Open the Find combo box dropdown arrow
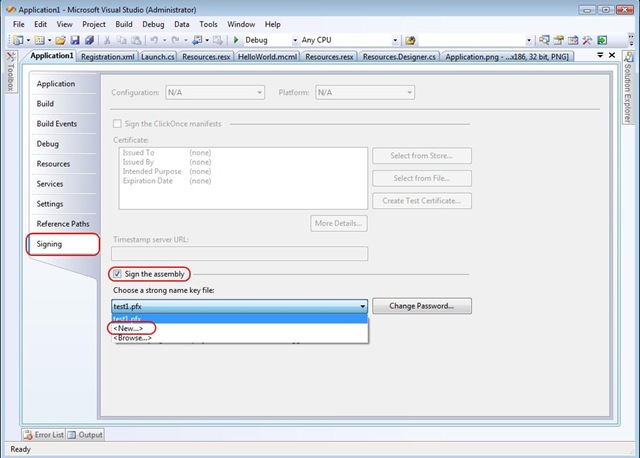This screenshot has width=640, height=458. pyautogui.click(x=529, y=40)
